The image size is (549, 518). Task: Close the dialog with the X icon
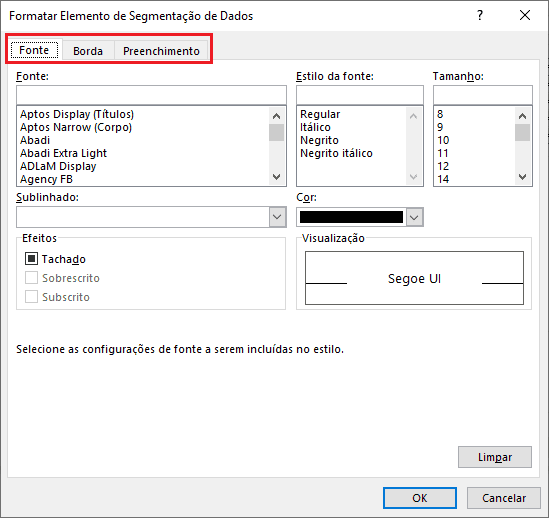coord(525,15)
